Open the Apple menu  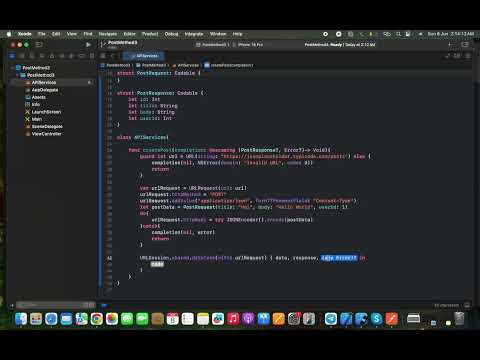pyautogui.click(x=9, y=34)
